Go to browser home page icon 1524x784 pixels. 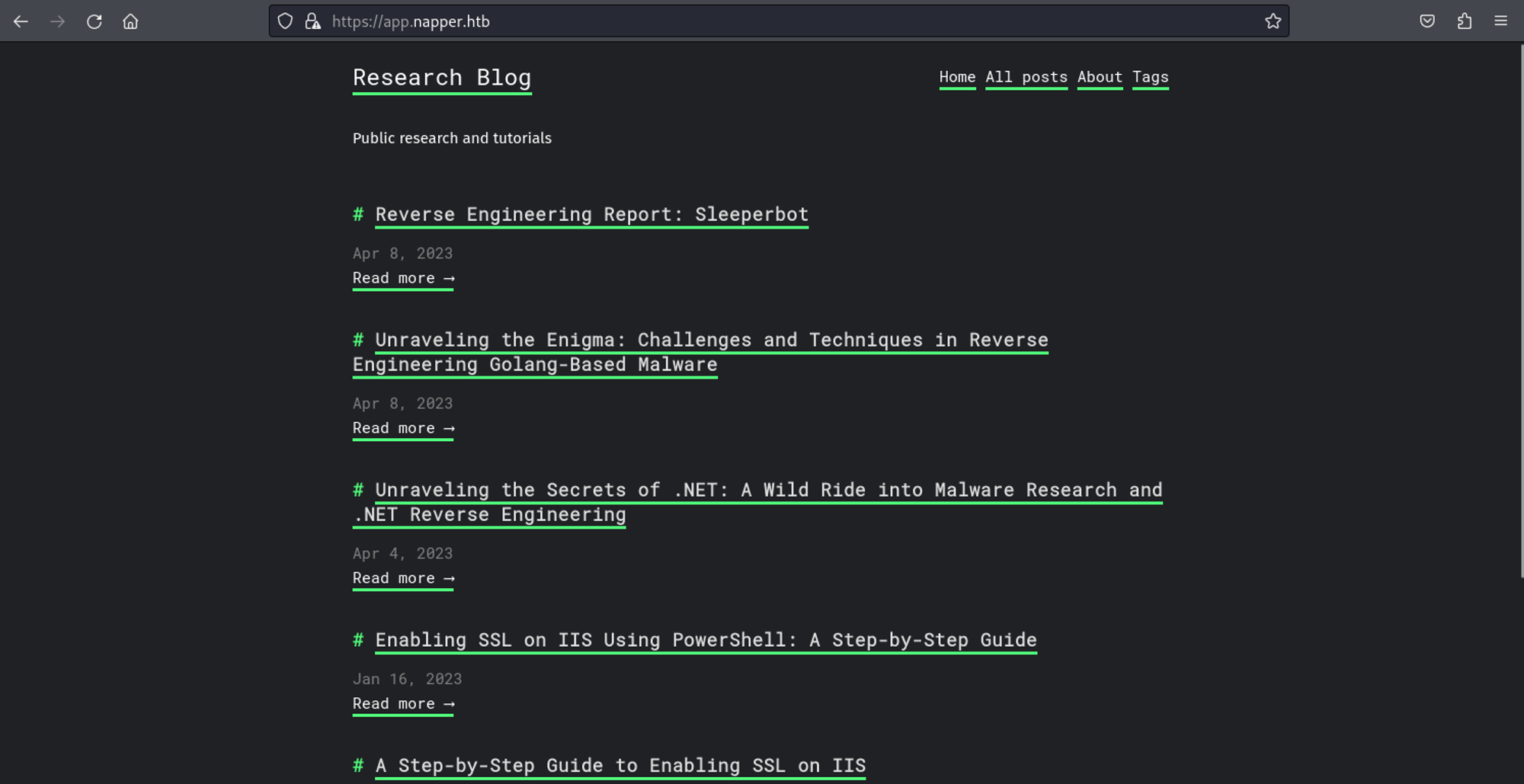point(130,21)
